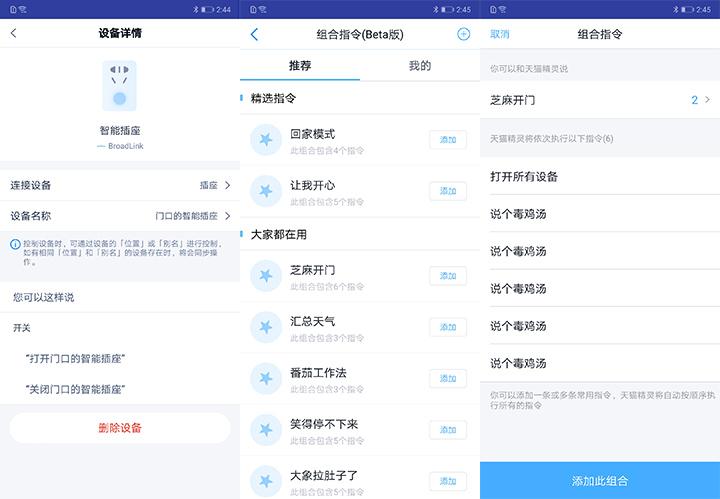
Task: Tap Wi-Fi icon in right screen status bar
Action: [x=502, y=9]
